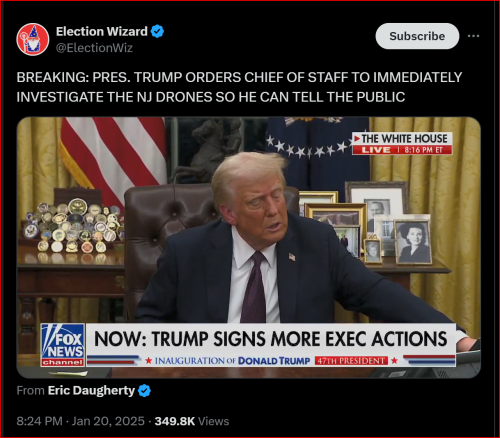
Task: Click THE WHITE HOUSE caption in video
Action: click(402, 139)
